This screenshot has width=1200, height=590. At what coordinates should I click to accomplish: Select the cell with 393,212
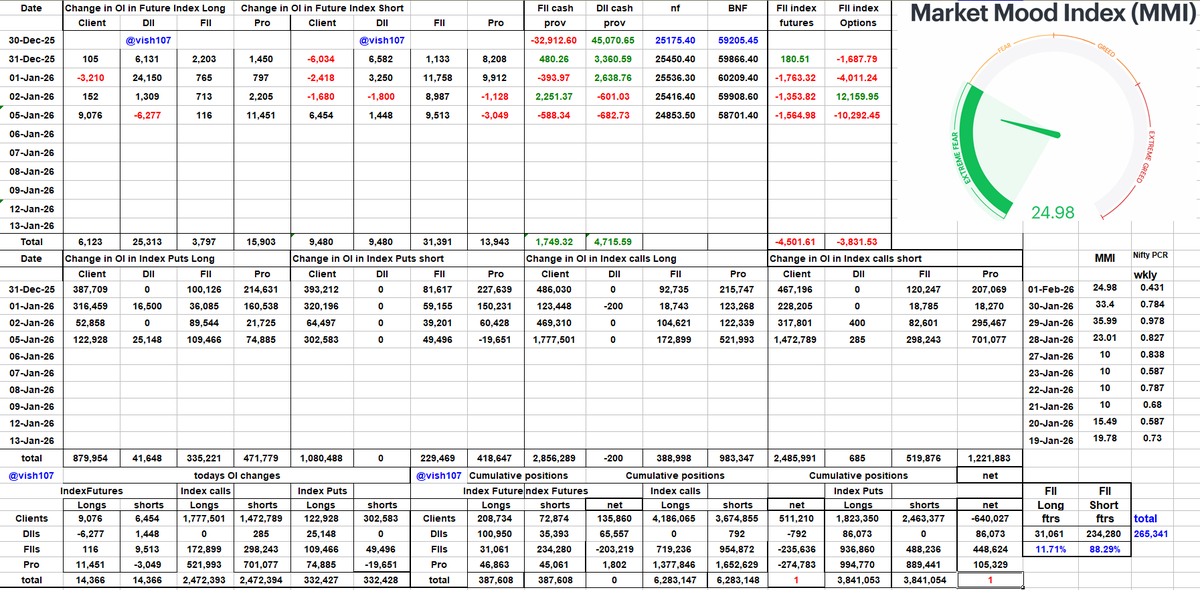pos(322,291)
